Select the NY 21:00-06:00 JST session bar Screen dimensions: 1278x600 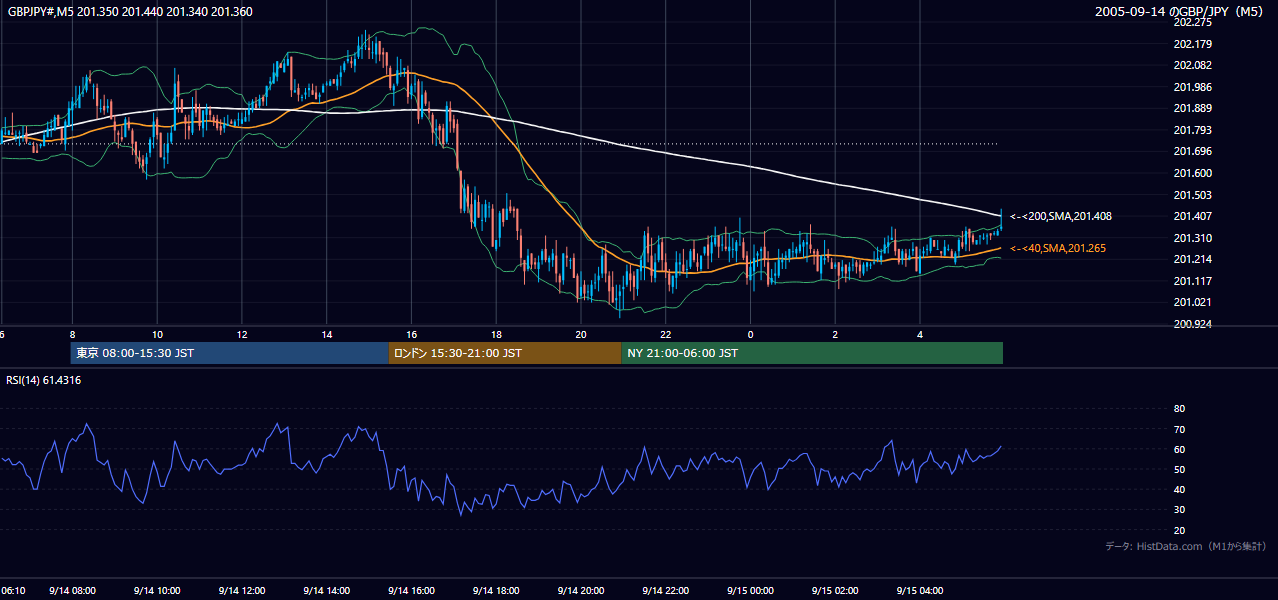pos(812,353)
